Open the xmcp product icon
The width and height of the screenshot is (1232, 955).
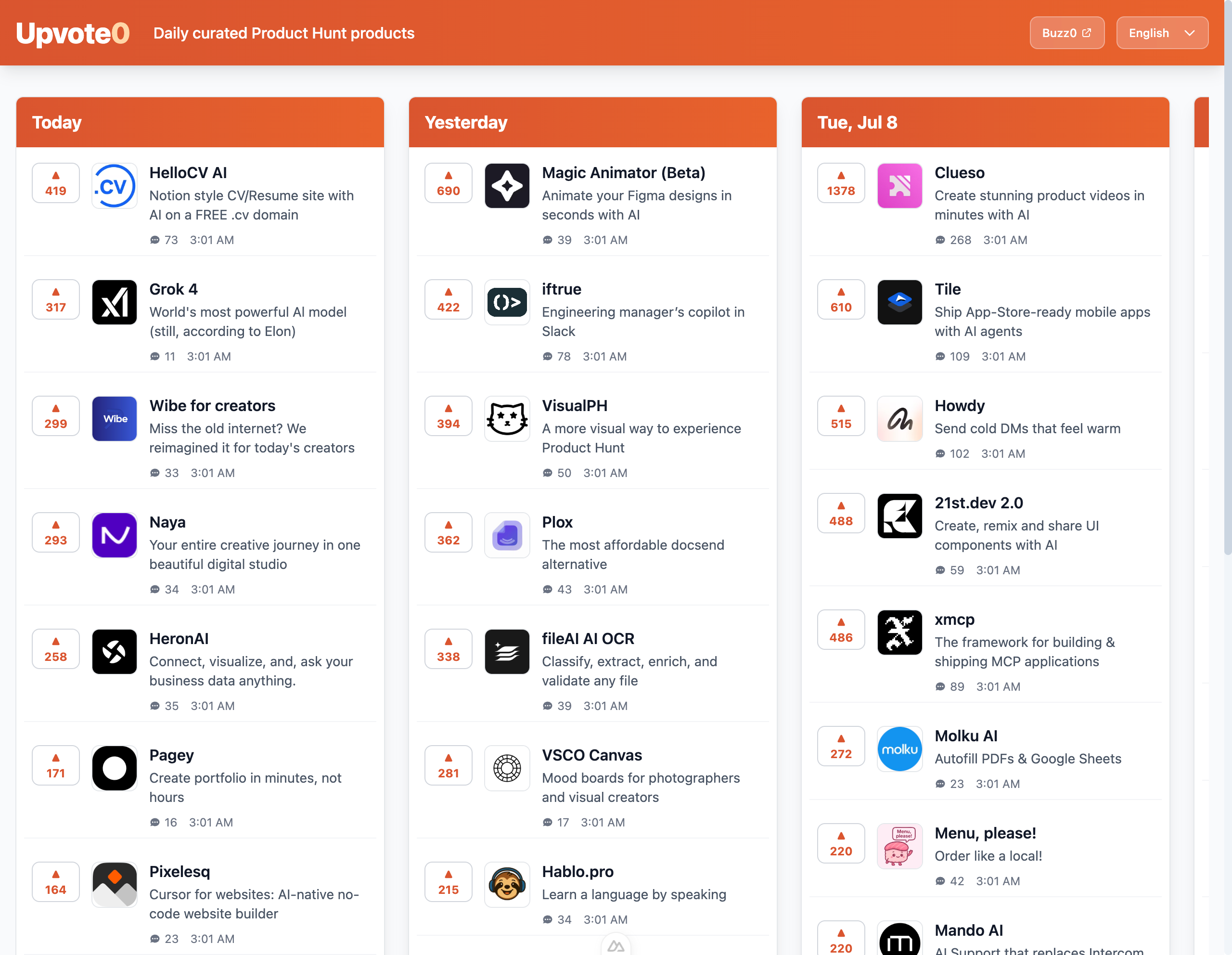pyautogui.click(x=899, y=632)
